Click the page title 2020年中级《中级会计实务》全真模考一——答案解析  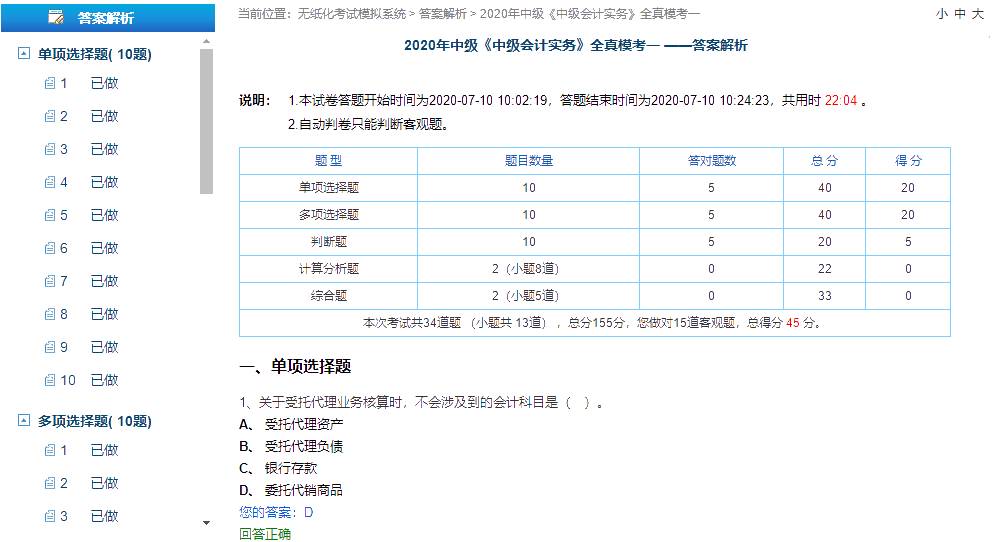tap(576, 46)
